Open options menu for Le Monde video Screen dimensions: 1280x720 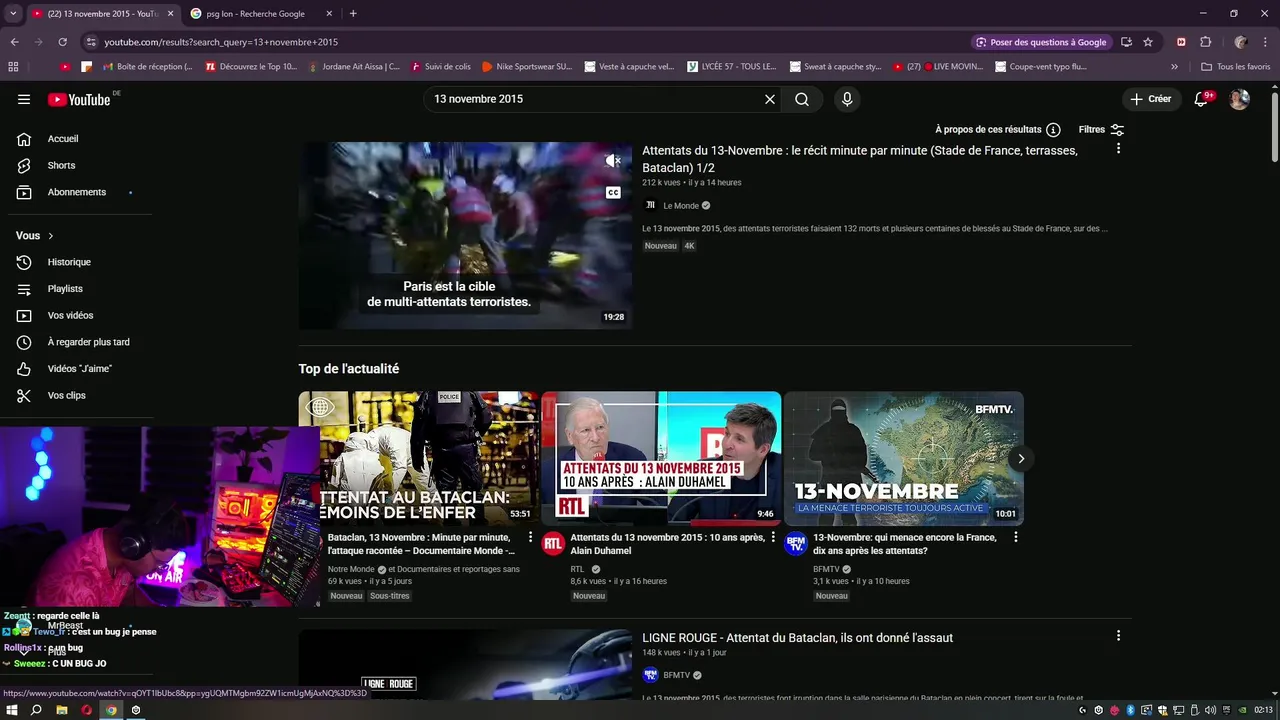tap(1118, 148)
